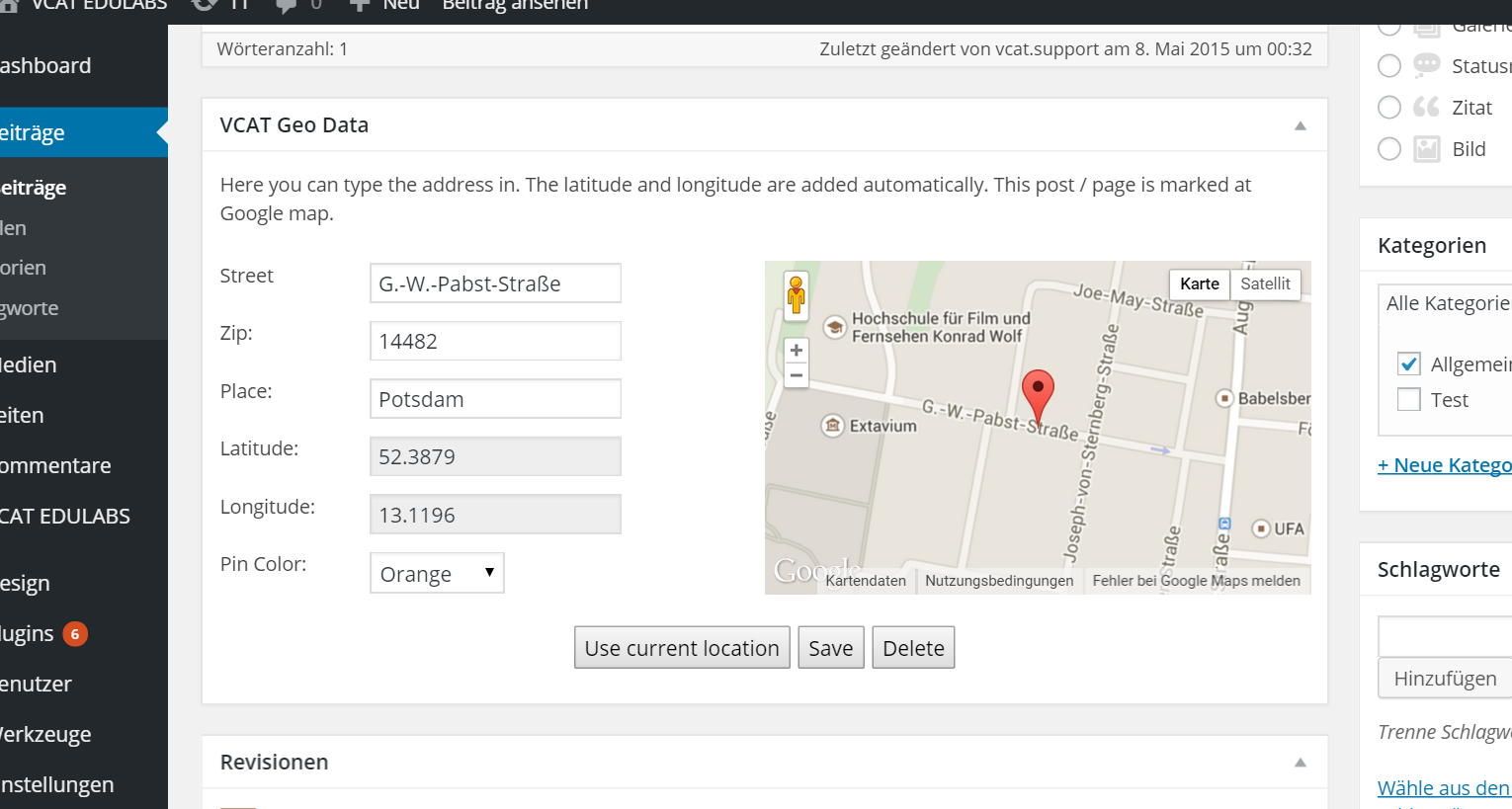
Task: Click the Delete button below the map
Action: tap(913, 648)
